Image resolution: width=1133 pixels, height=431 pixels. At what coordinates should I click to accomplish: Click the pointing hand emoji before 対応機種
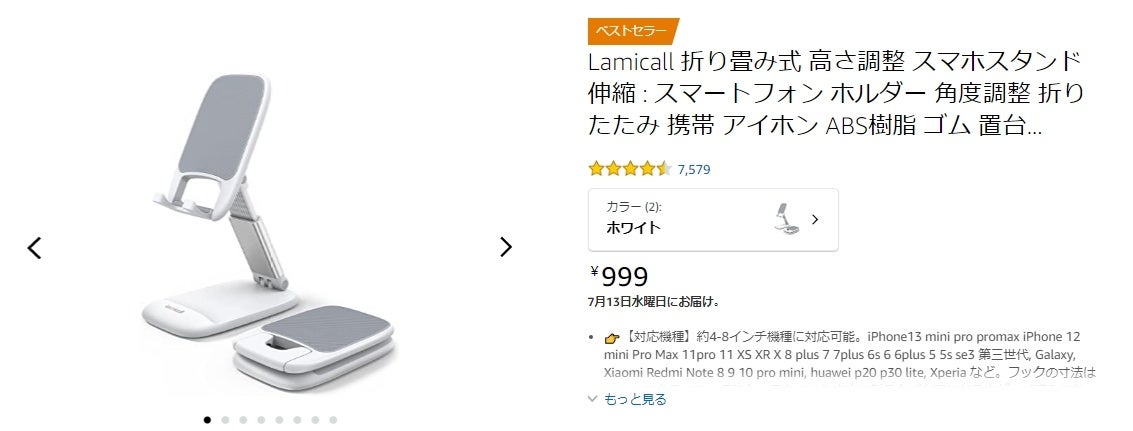point(612,337)
